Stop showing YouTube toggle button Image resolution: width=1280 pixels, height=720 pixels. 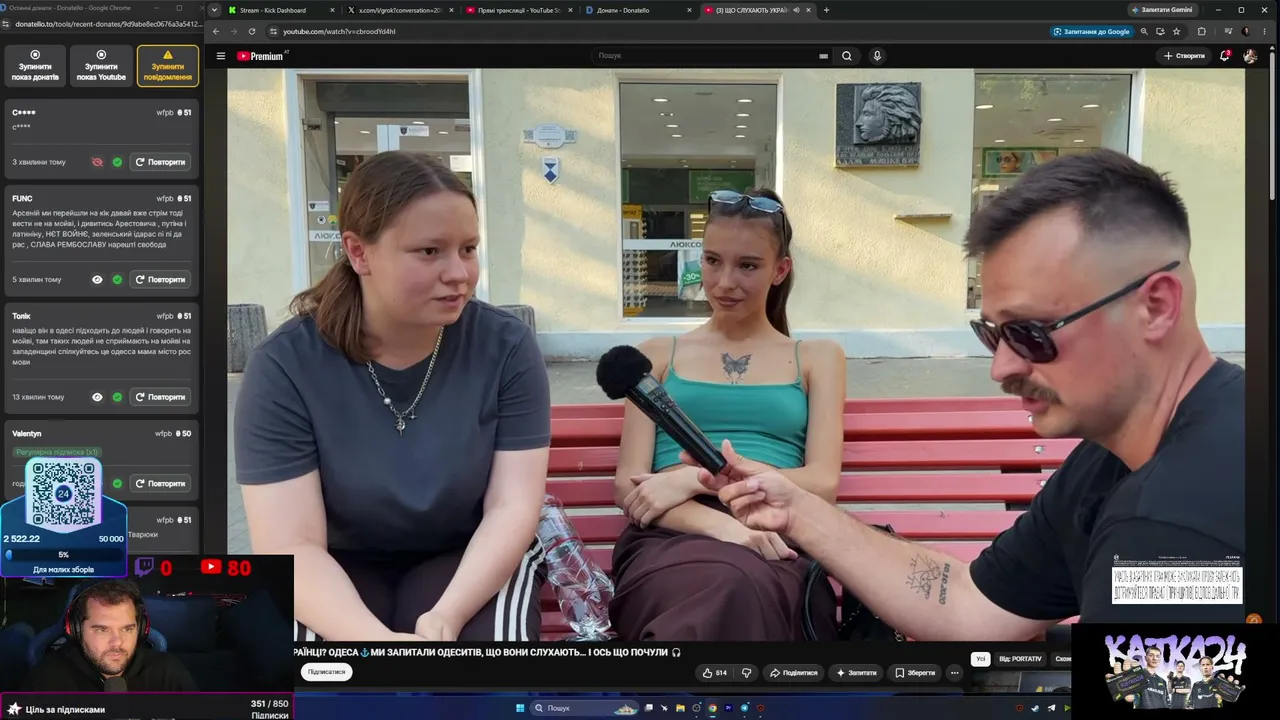(101, 66)
